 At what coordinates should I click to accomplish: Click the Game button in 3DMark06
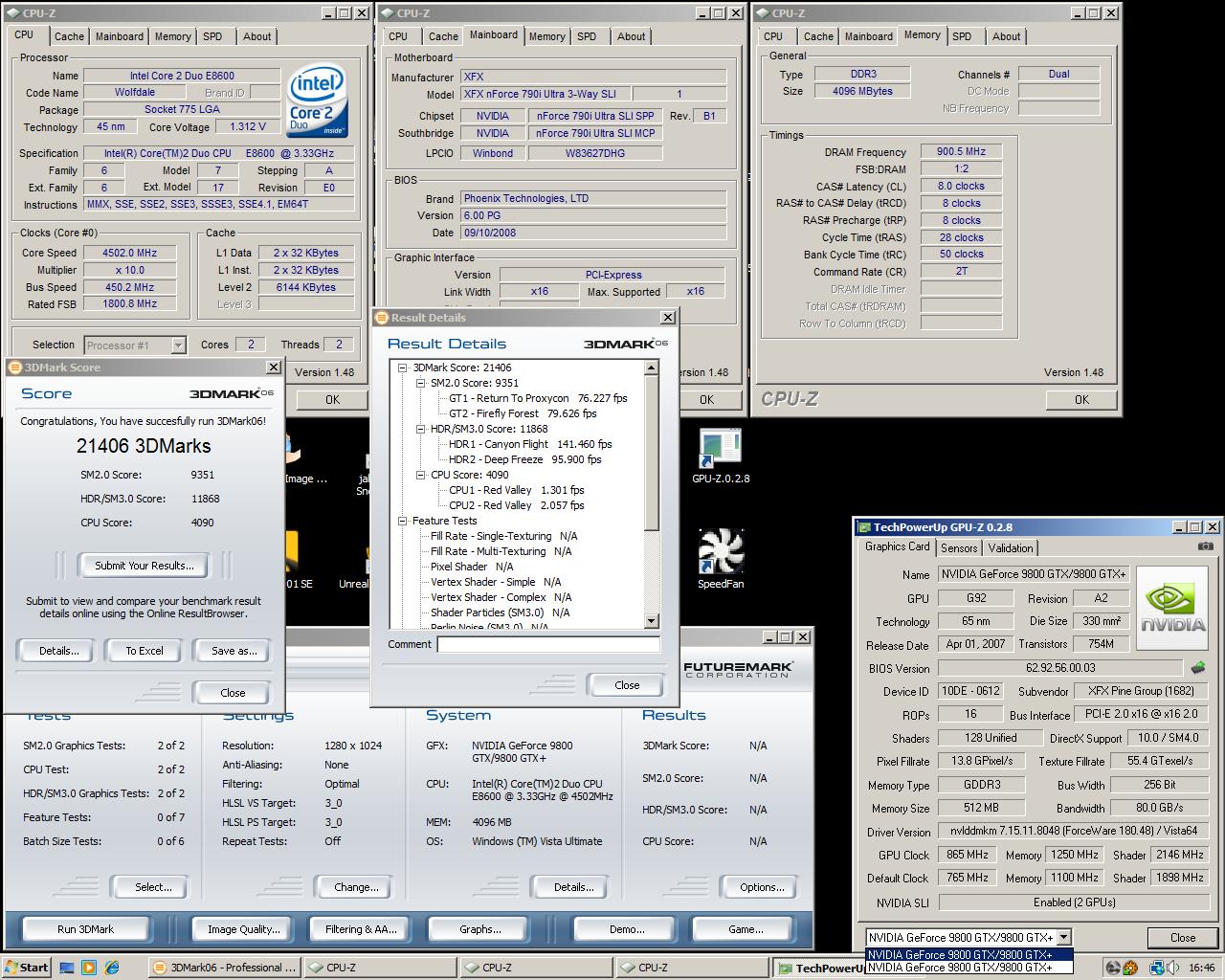coord(746,929)
